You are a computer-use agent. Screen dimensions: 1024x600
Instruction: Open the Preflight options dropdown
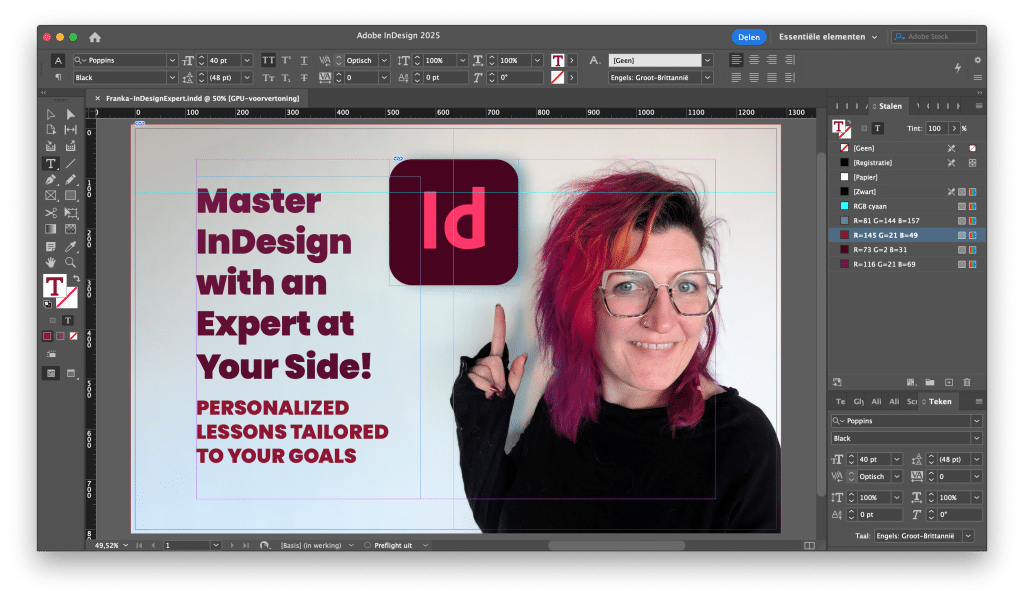425,545
